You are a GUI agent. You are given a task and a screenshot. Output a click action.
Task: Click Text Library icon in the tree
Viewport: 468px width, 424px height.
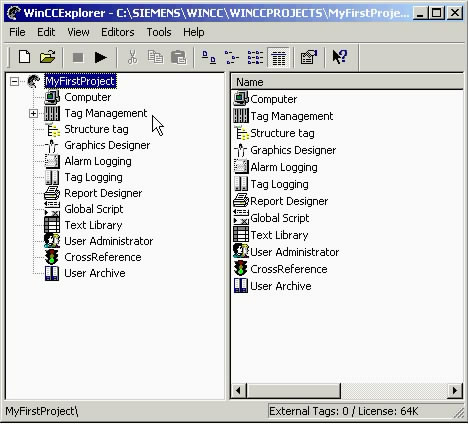tap(52, 225)
